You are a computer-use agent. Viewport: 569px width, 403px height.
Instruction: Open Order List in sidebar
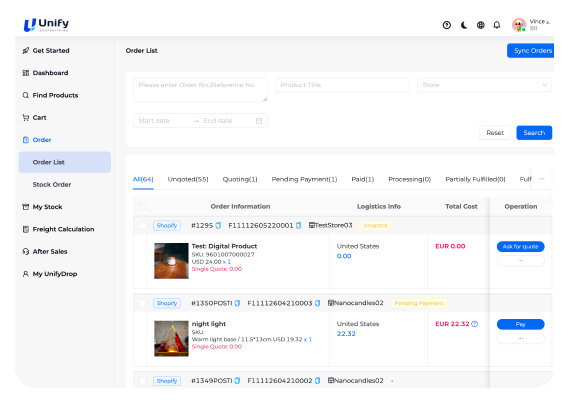(65, 162)
